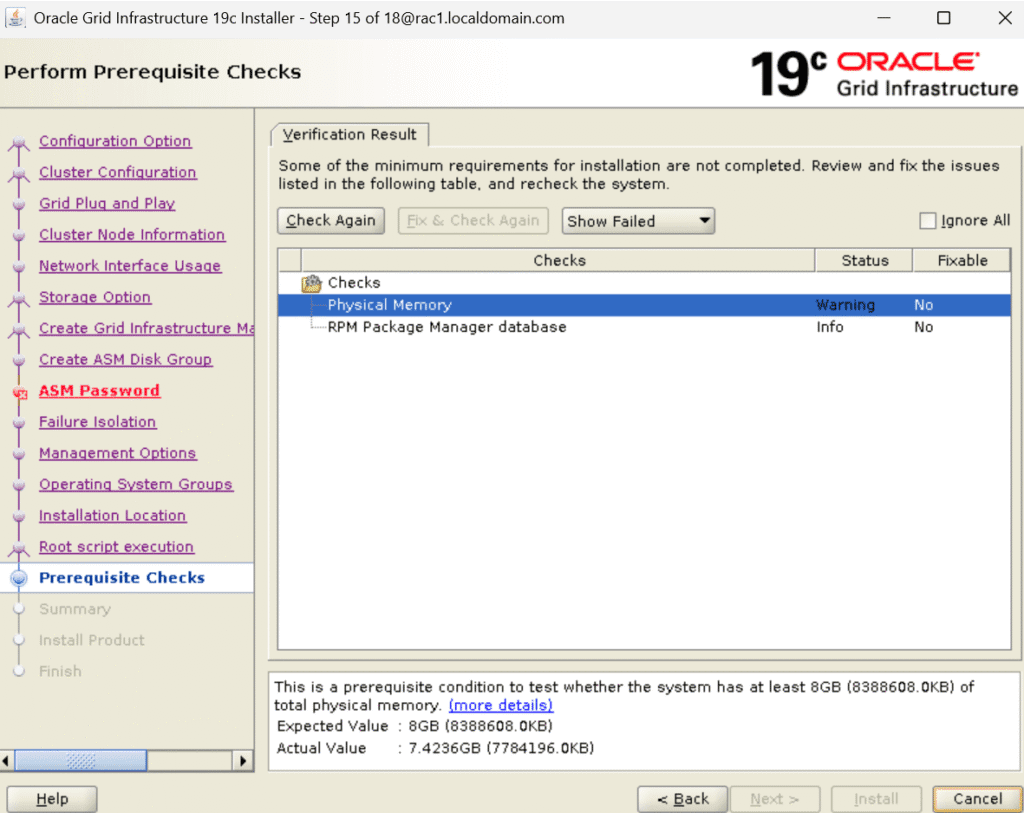Click the Back button
The height and width of the screenshot is (813, 1024).
coord(682,799)
